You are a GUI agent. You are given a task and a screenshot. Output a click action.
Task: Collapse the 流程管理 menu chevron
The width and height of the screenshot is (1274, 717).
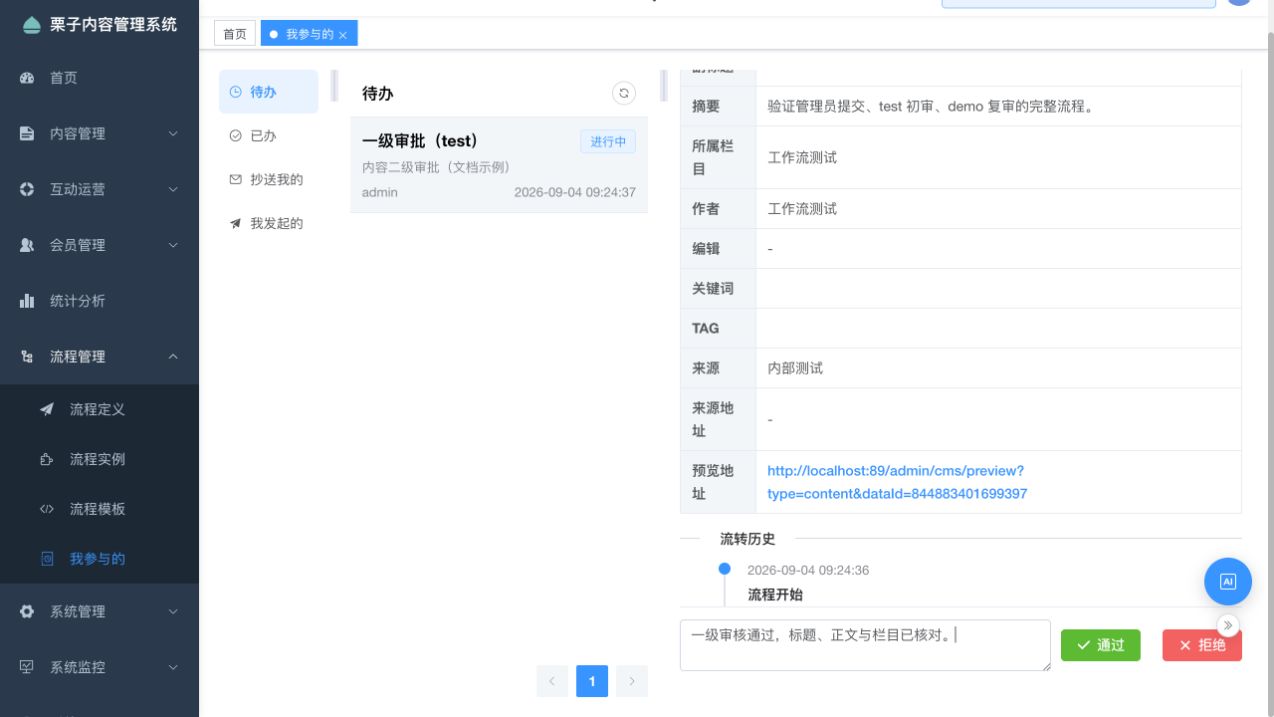coord(173,357)
